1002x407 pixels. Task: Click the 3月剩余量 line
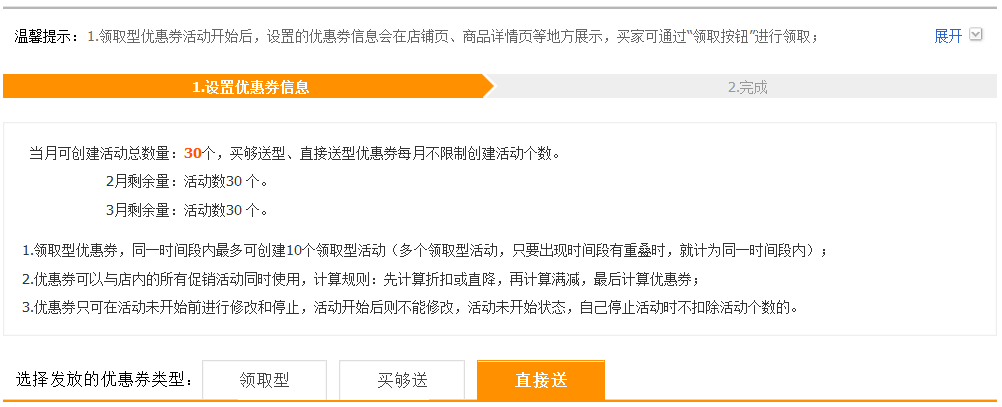[x=186, y=210]
